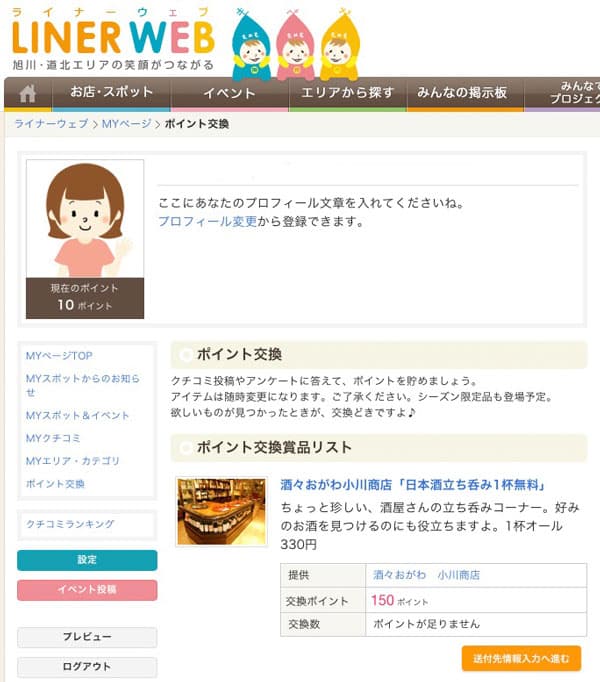Viewport: 600px width, 682px height.
Task: Select the pink hooded baby mascot
Action: (x=295, y=45)
